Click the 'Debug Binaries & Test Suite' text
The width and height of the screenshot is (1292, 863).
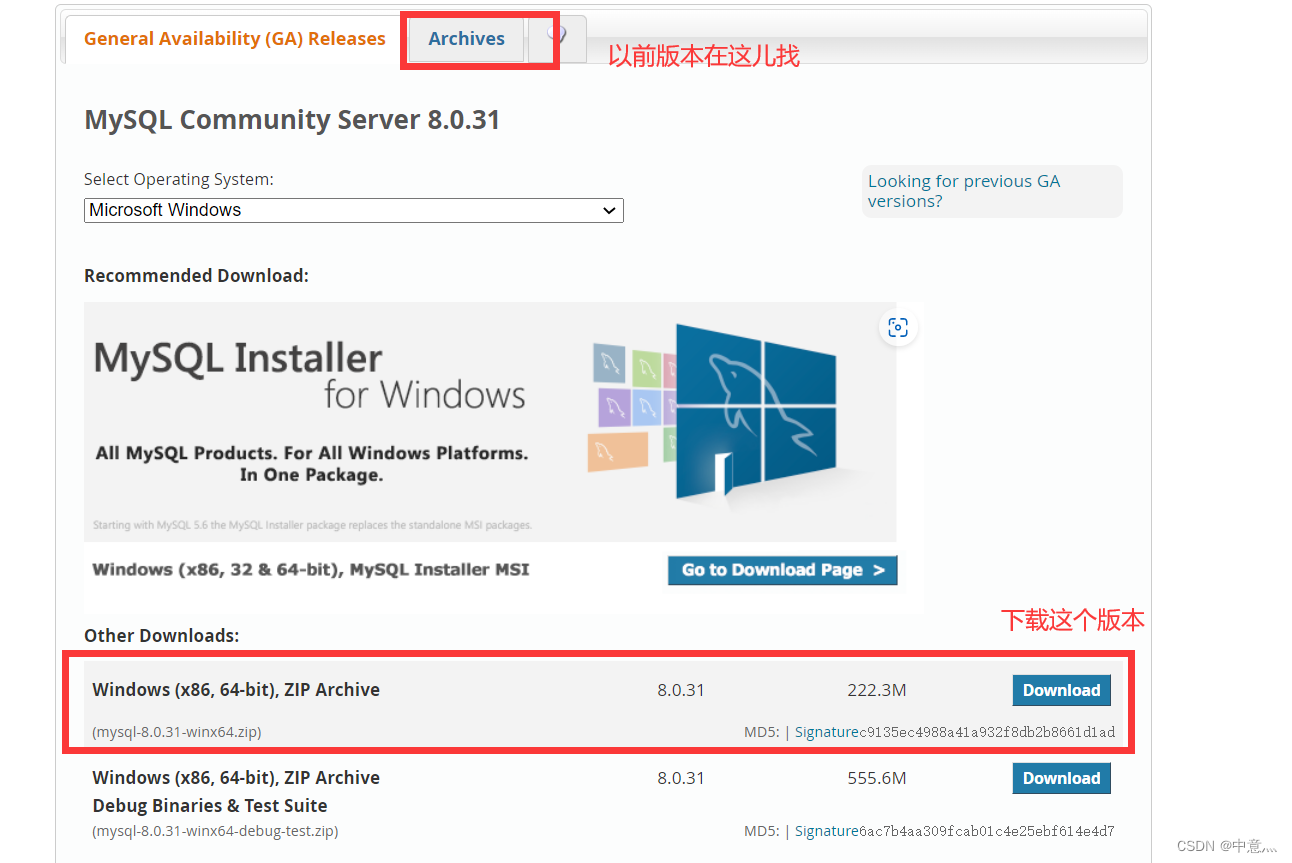point(210,806)
